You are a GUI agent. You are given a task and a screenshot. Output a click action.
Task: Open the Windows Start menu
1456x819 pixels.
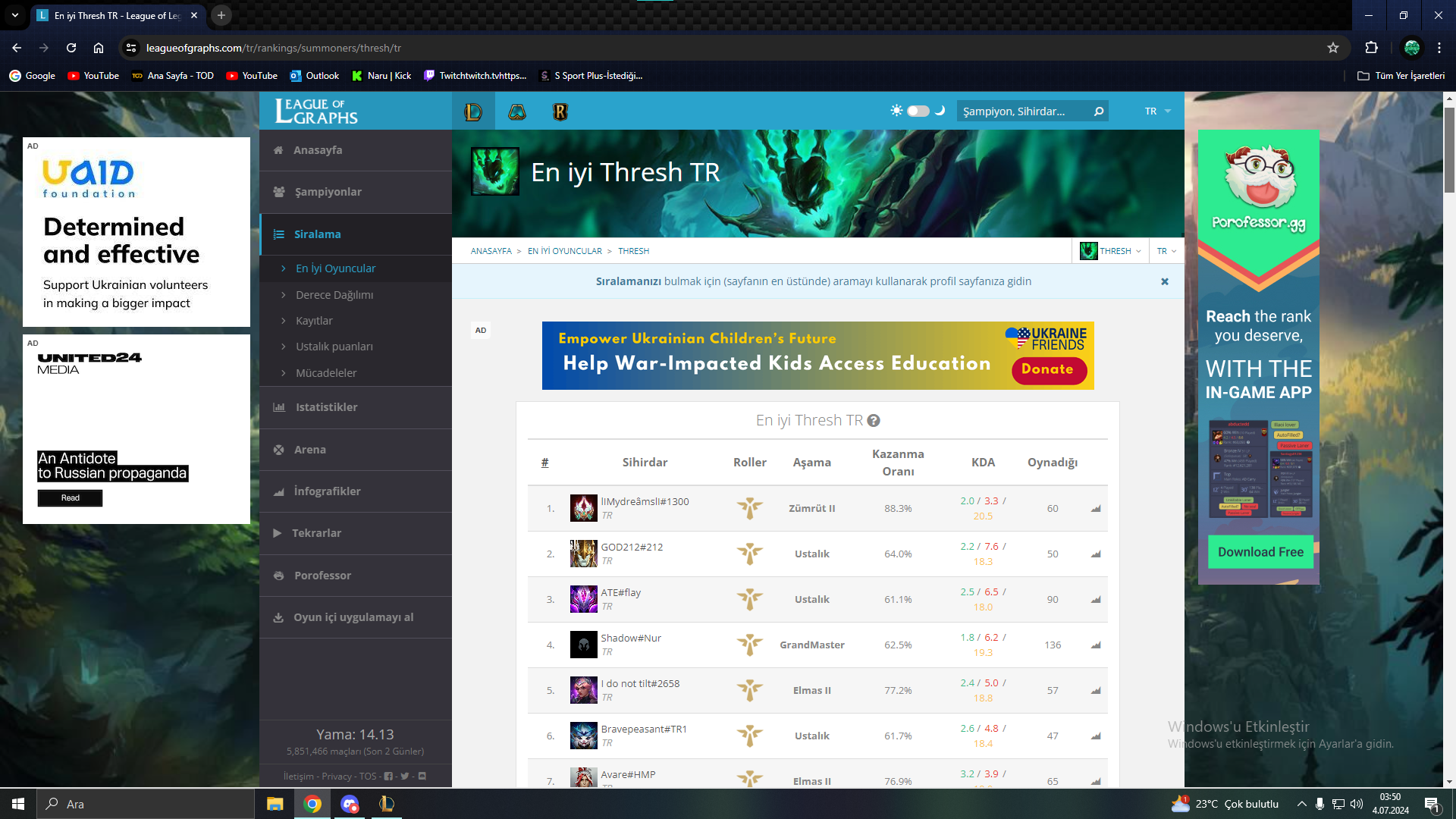[x=18, y=804]
